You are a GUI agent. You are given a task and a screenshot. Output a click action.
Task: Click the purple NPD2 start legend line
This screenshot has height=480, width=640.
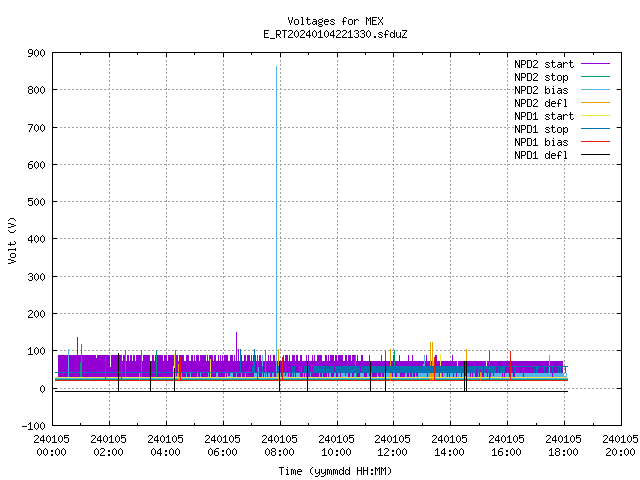point(596,64)
